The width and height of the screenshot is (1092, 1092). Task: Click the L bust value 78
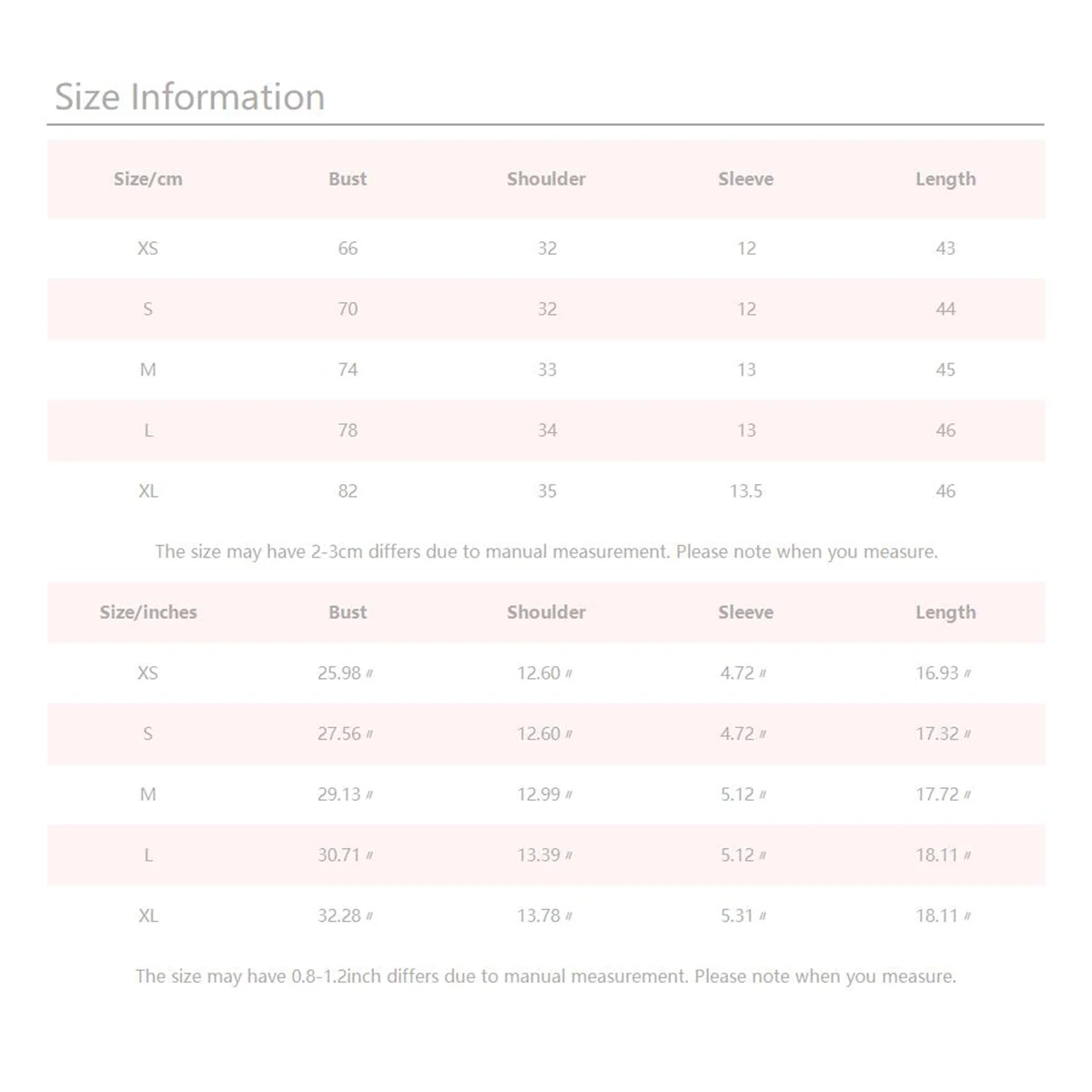click(348, 430)
